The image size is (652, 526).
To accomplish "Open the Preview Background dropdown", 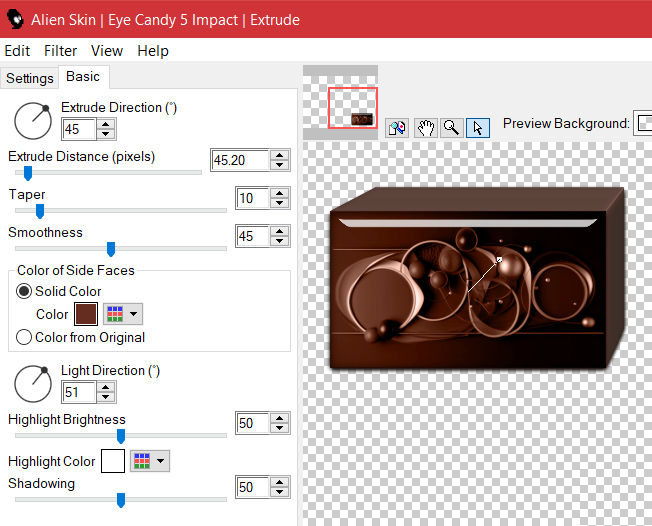I will point(644,123).
